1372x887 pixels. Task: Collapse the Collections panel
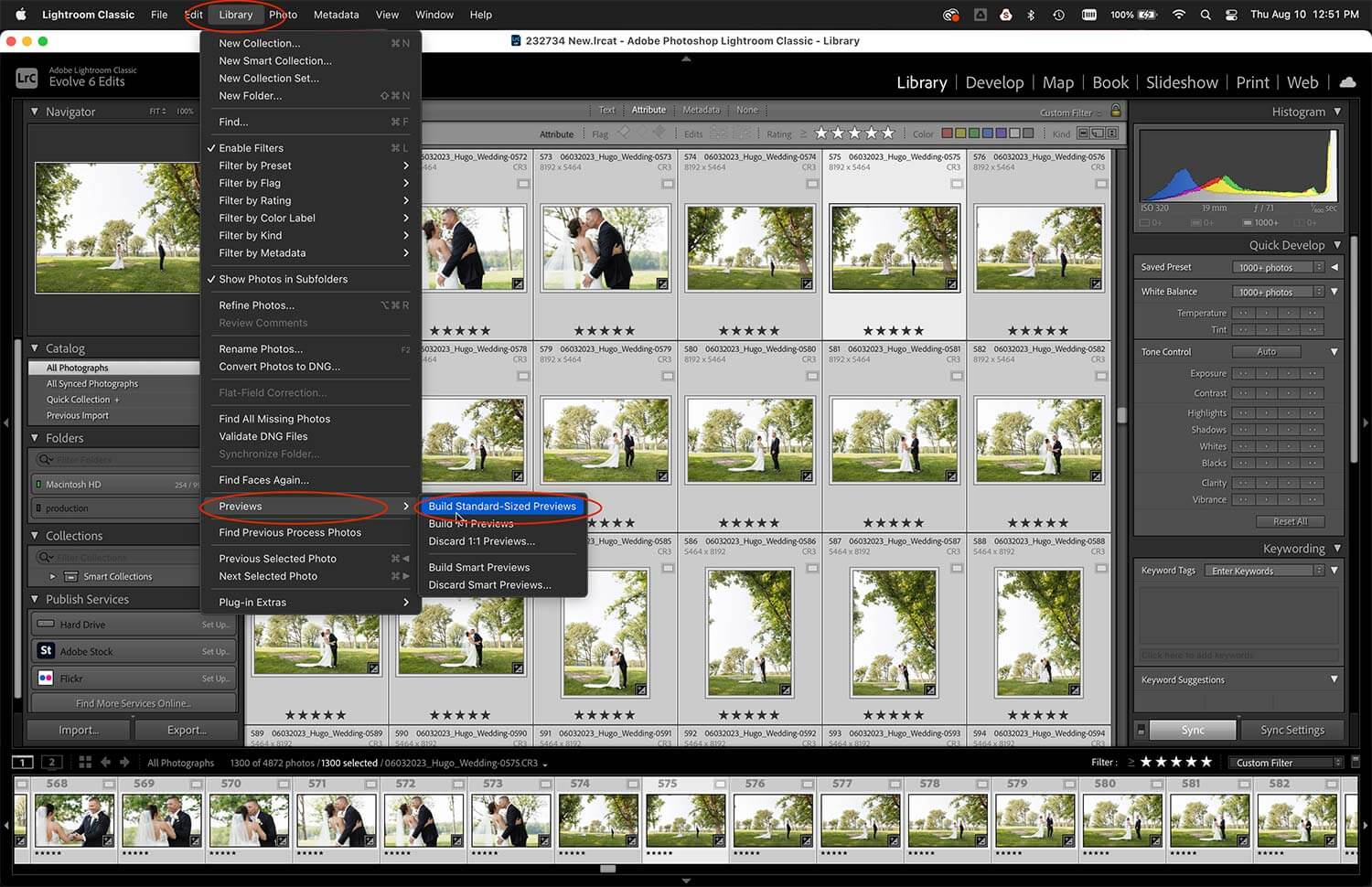pos(35,536)
